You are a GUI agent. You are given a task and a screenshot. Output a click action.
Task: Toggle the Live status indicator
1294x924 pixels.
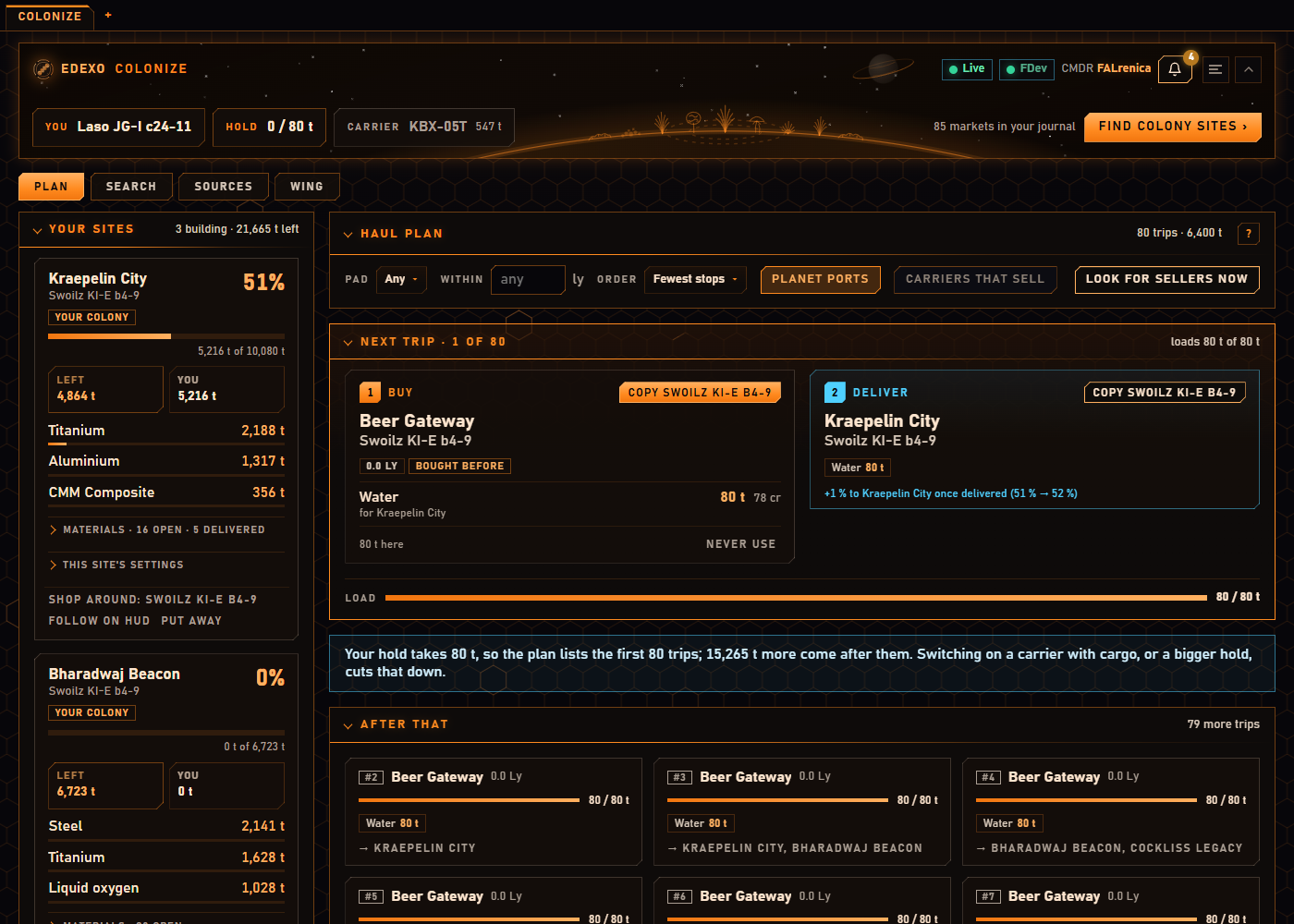(967, 69)
